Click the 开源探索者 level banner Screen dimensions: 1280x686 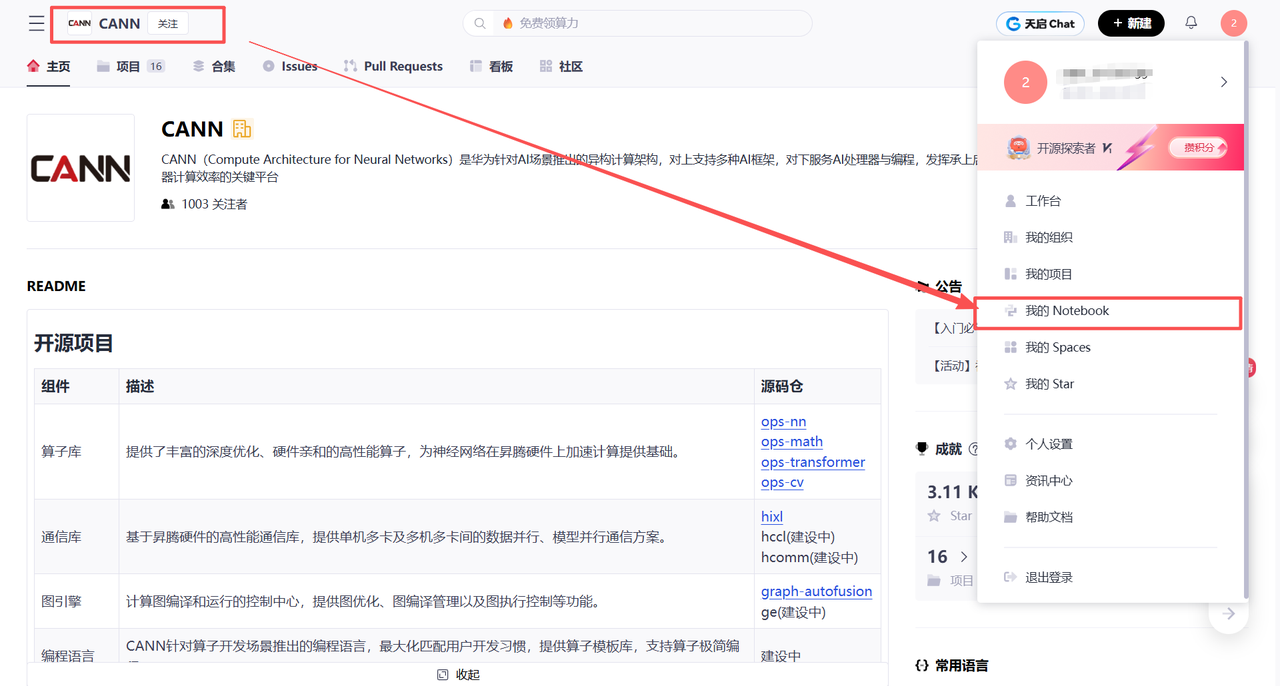(1110, 148)
